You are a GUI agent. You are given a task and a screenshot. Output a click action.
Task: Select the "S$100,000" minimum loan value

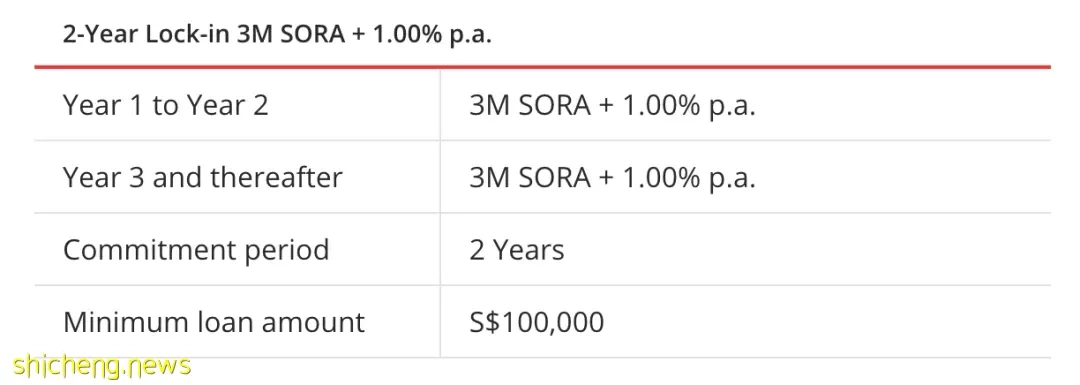pyautogui.click(x=537, y=322)
